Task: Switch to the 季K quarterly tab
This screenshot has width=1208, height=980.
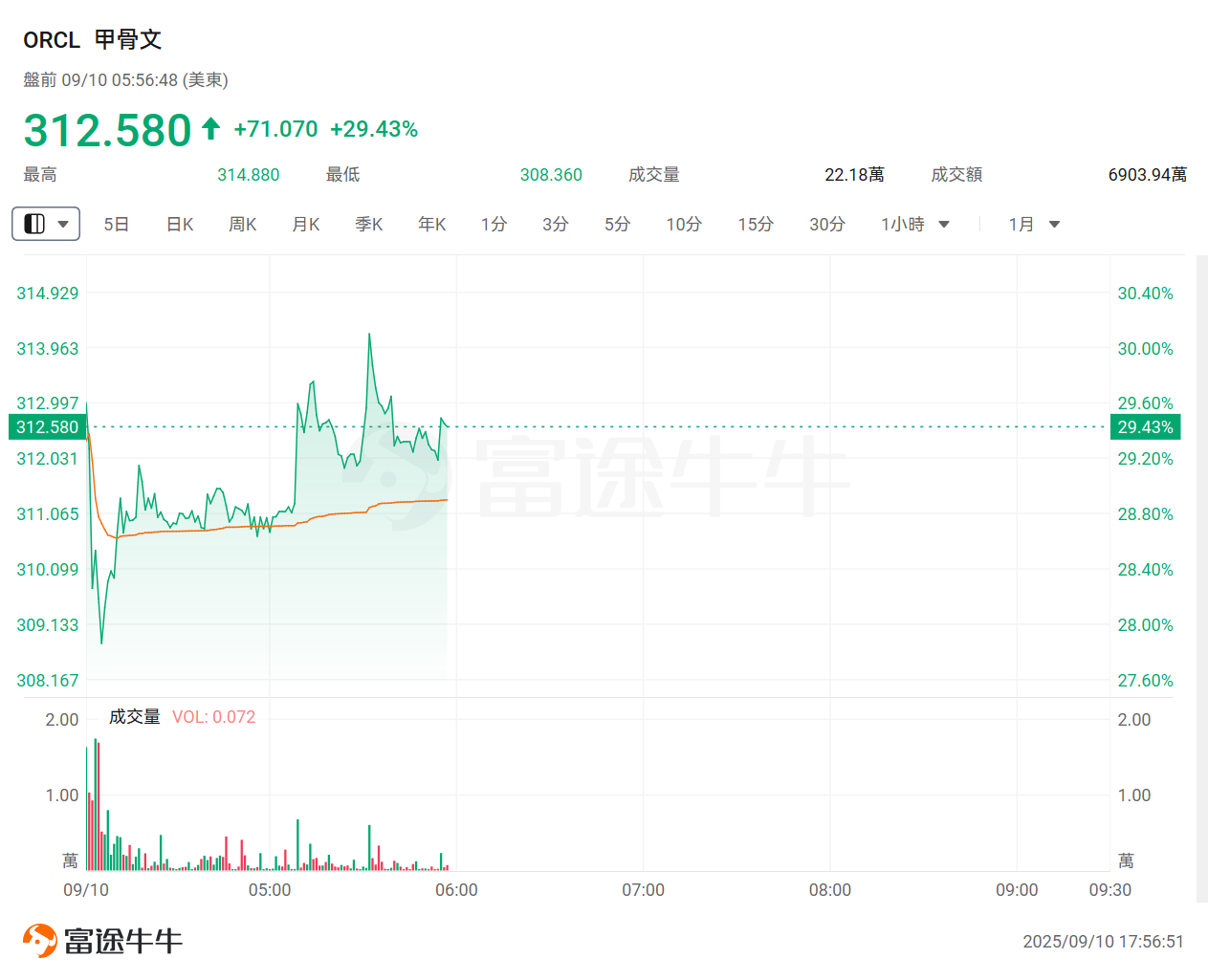Action: click(368, 224)
